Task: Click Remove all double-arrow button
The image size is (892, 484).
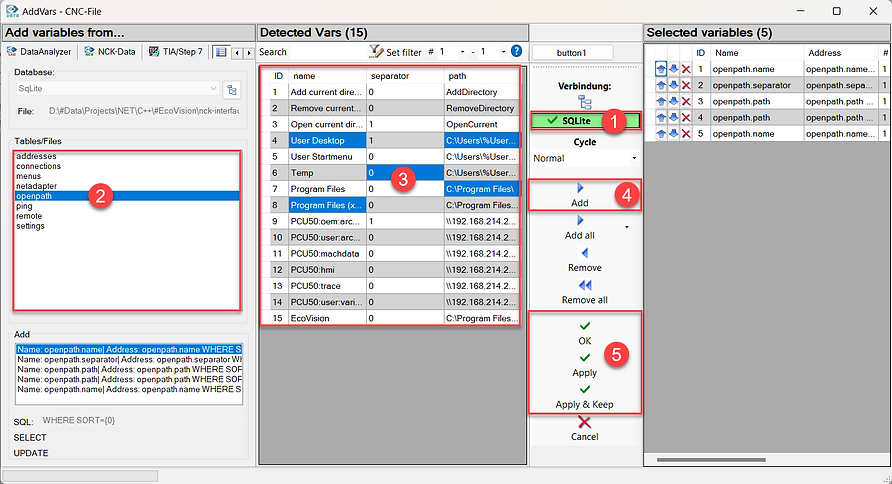Action: 584,292
